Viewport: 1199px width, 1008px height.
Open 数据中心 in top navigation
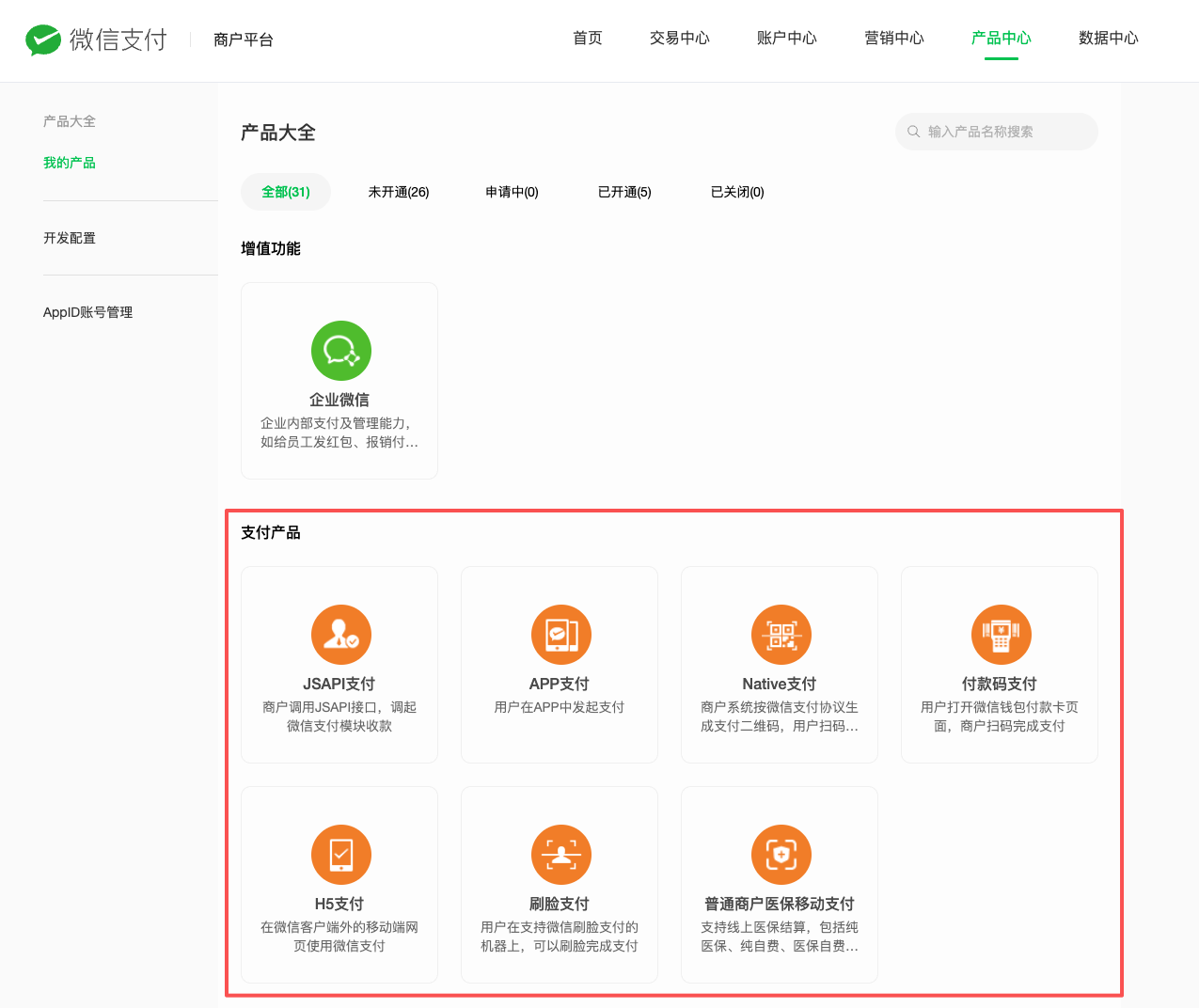pos(1109,39)
